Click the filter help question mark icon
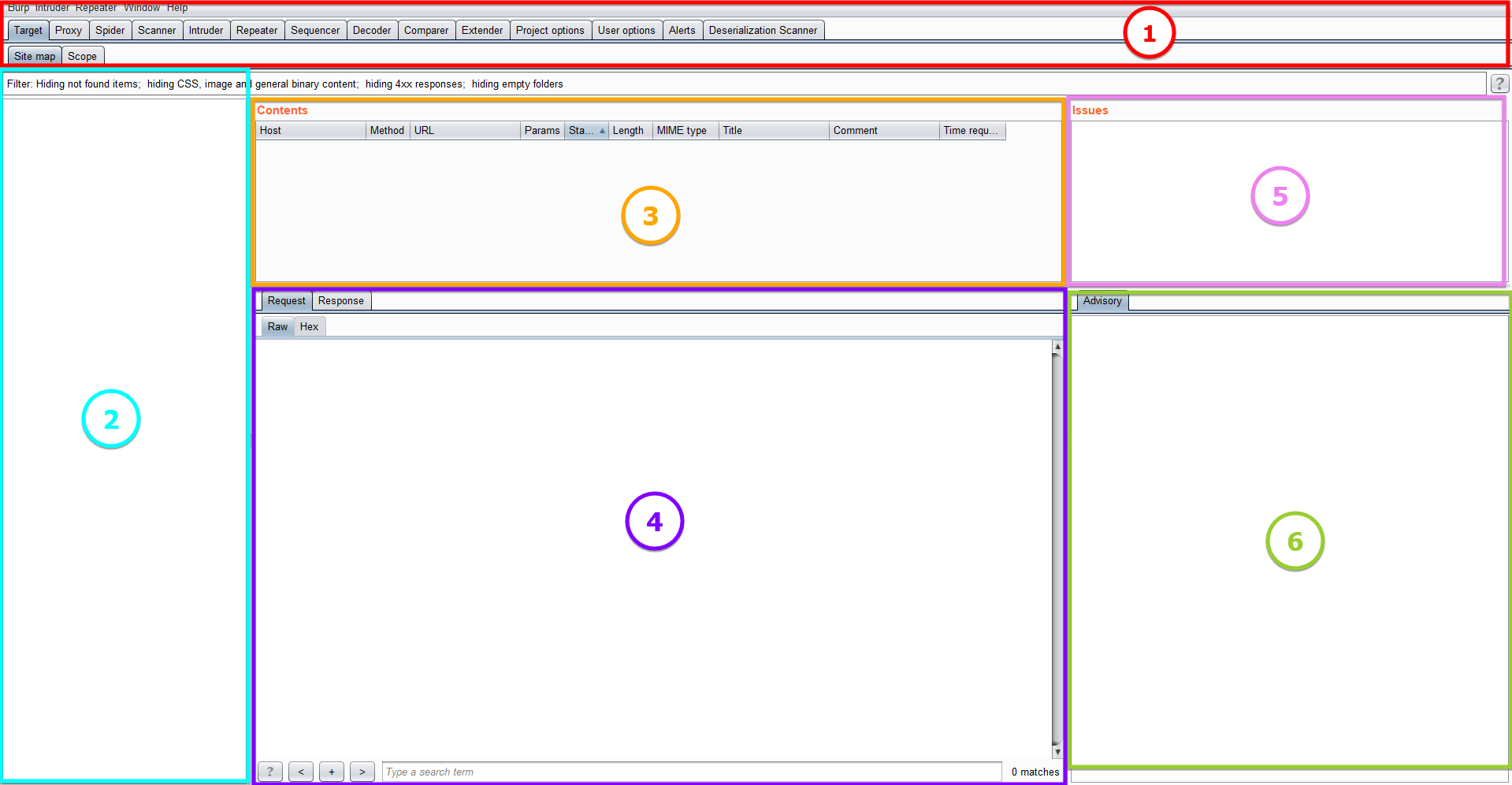The image size is (1512, 785). click(x=1499, y=84)
